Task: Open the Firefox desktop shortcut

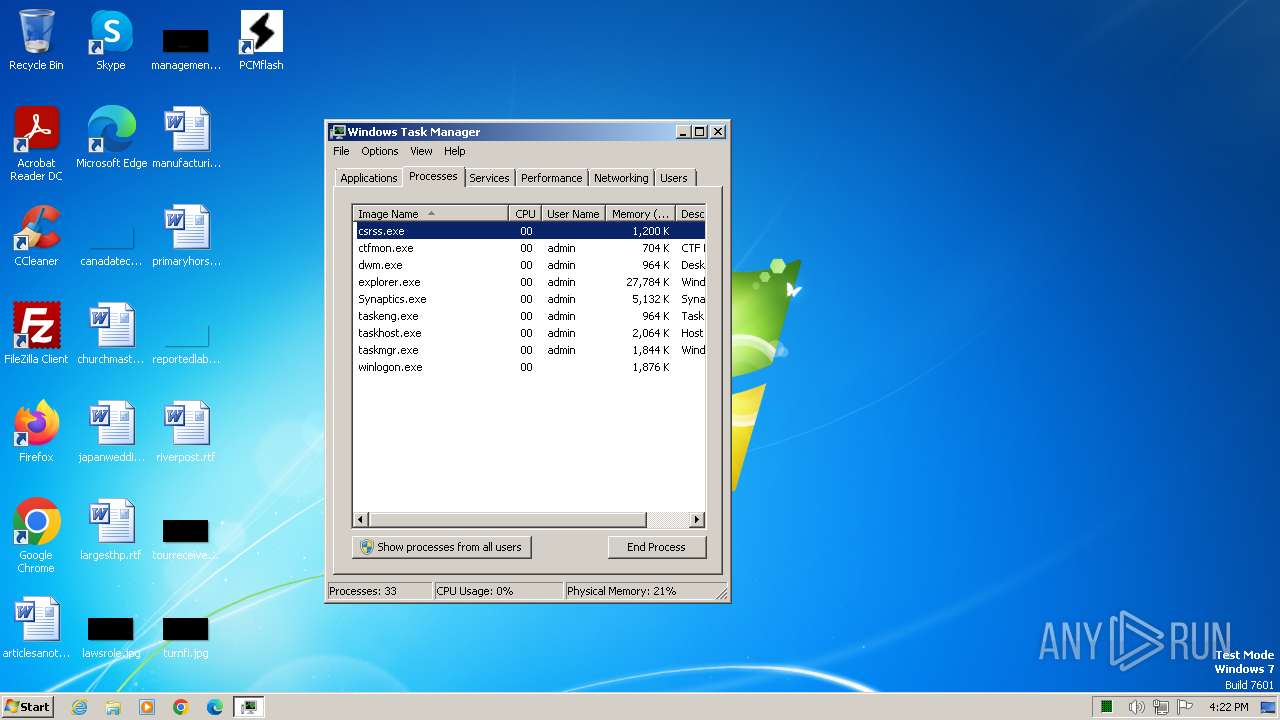Action: 36,431
